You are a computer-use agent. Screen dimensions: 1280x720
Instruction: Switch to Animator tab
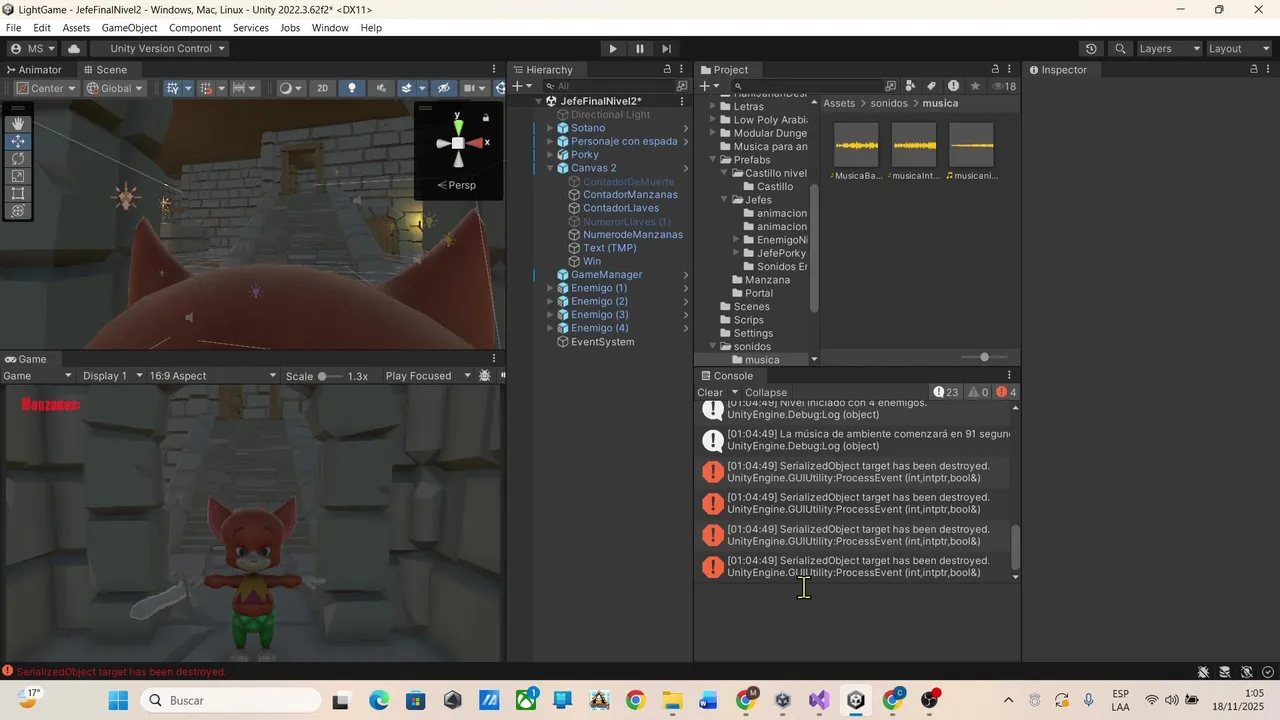tap(33, 70)
